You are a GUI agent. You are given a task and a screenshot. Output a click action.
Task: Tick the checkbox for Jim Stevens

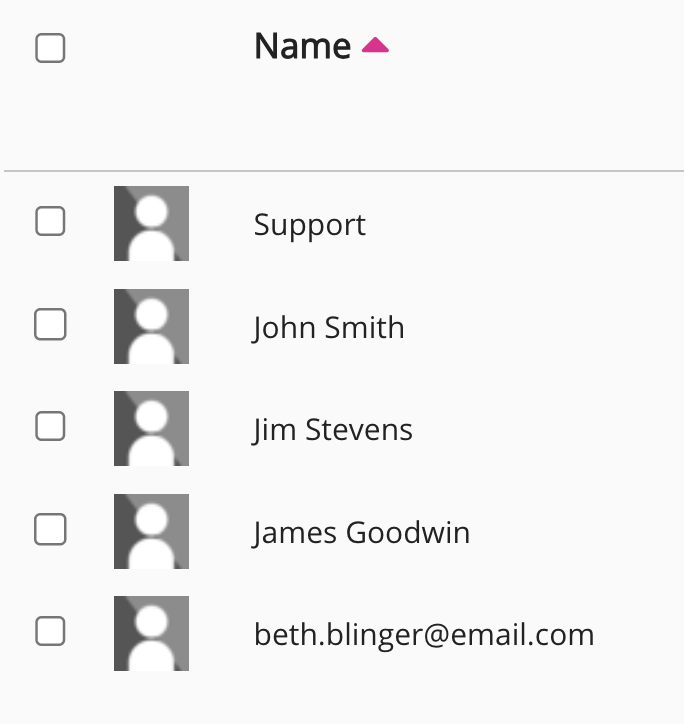click(x=50, y=427)
